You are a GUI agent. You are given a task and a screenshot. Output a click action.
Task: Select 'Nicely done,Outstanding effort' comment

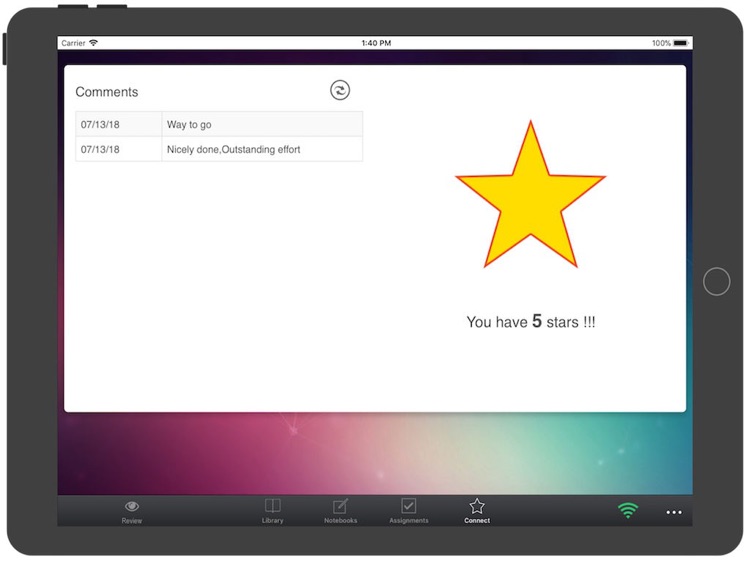[262, 149]
